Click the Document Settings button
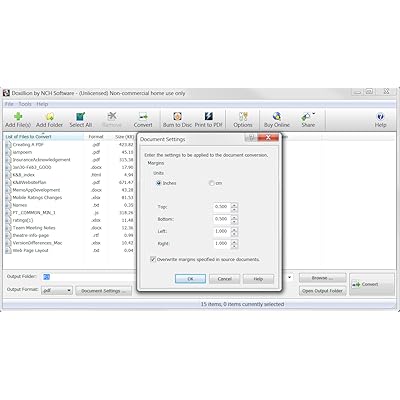This screenshot has height=400, width=400. tap(104, 291)
